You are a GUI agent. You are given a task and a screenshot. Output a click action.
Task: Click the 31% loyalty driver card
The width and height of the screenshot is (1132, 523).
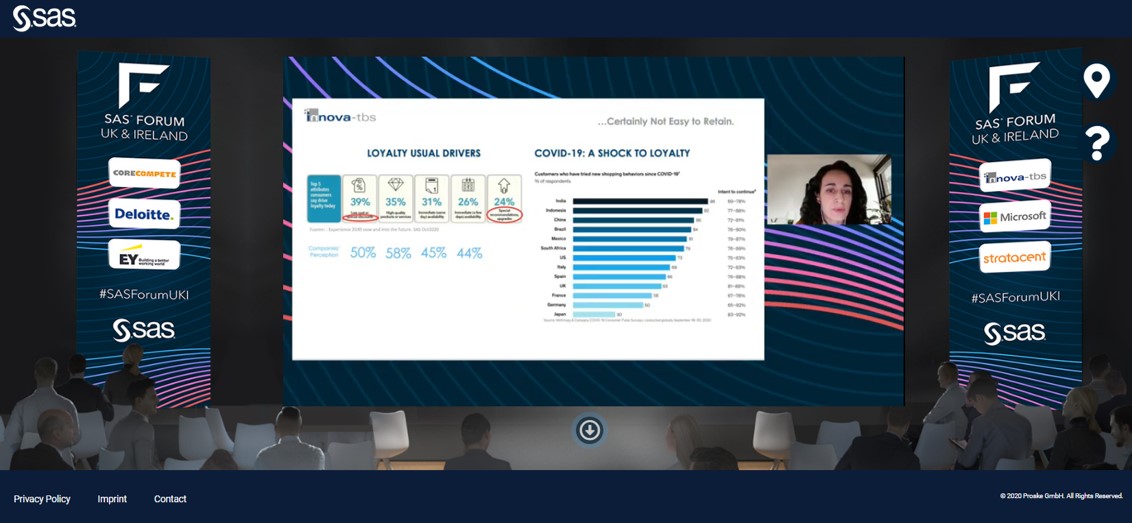432,198
